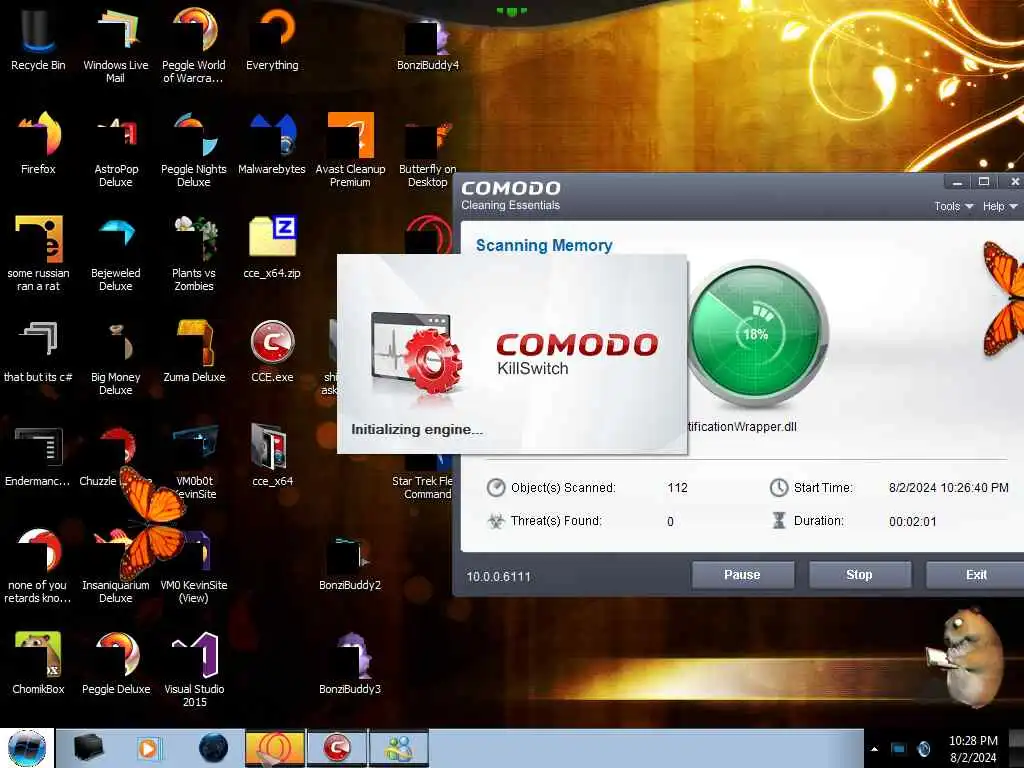Select the Endermanch desktop icon
Image resolution: width=1024 pixels, height=768 pixels.
(38, 456)
